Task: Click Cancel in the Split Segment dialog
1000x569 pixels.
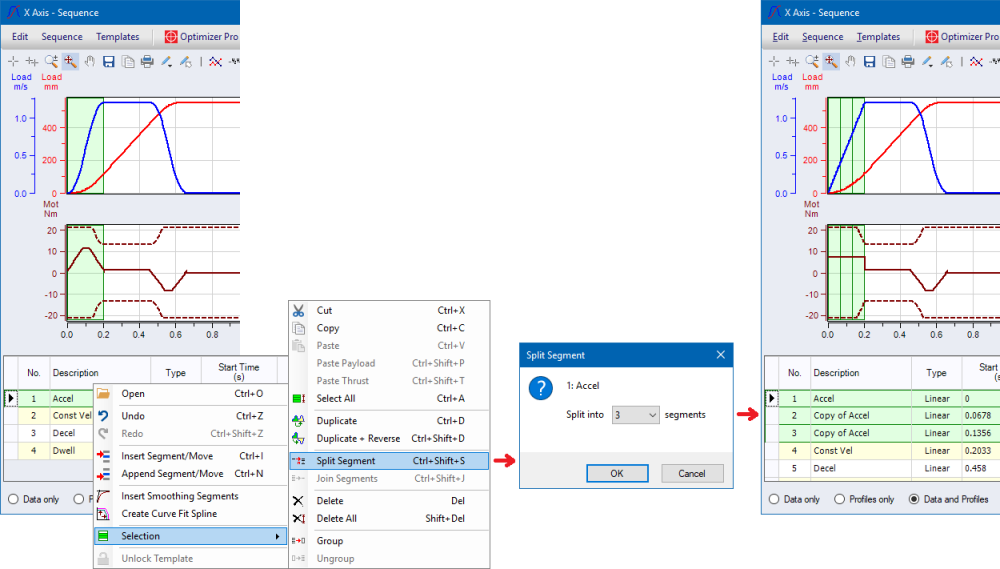Action: [691, 473]
